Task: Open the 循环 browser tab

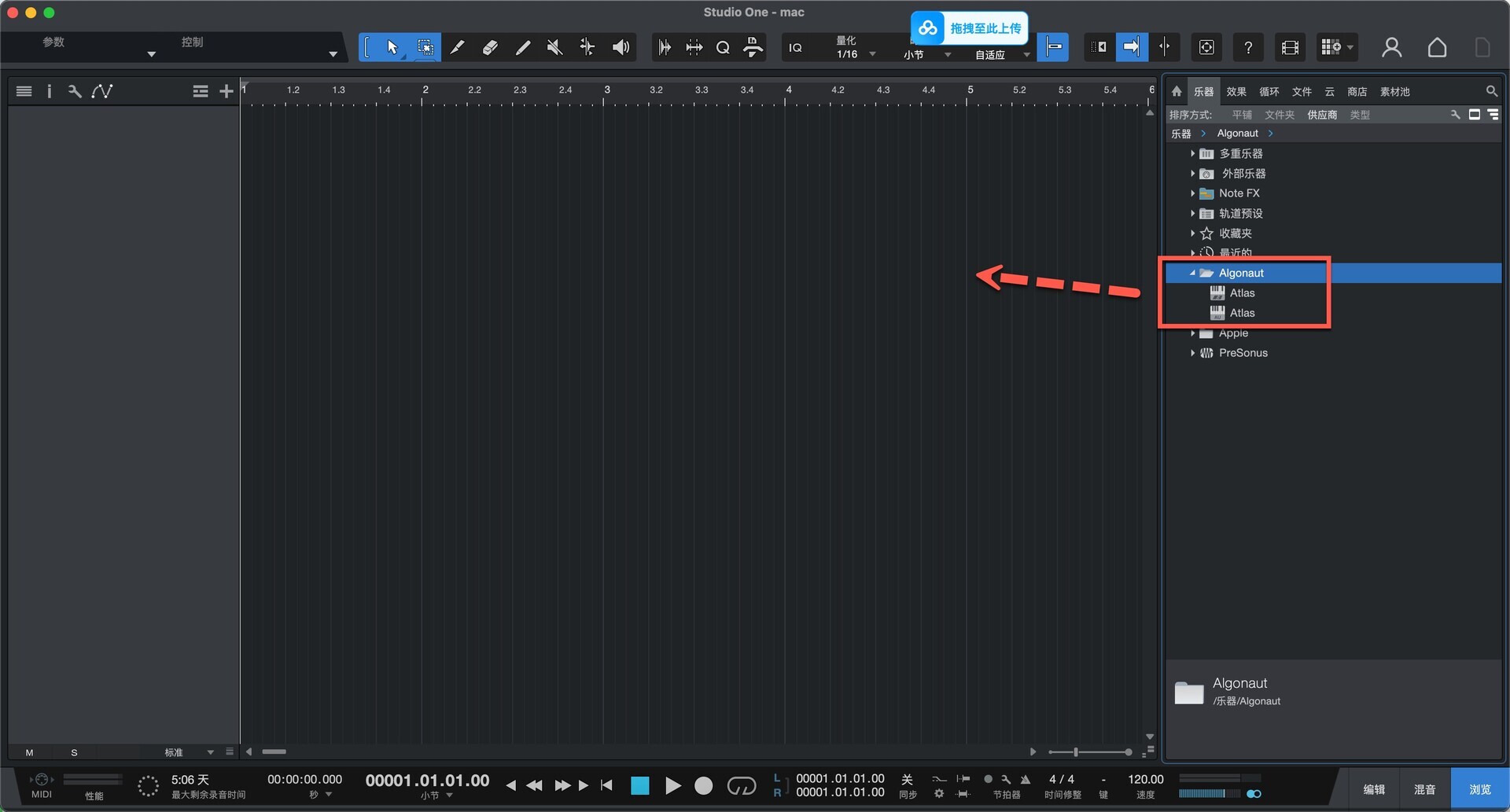Action: click(1269, 92)
